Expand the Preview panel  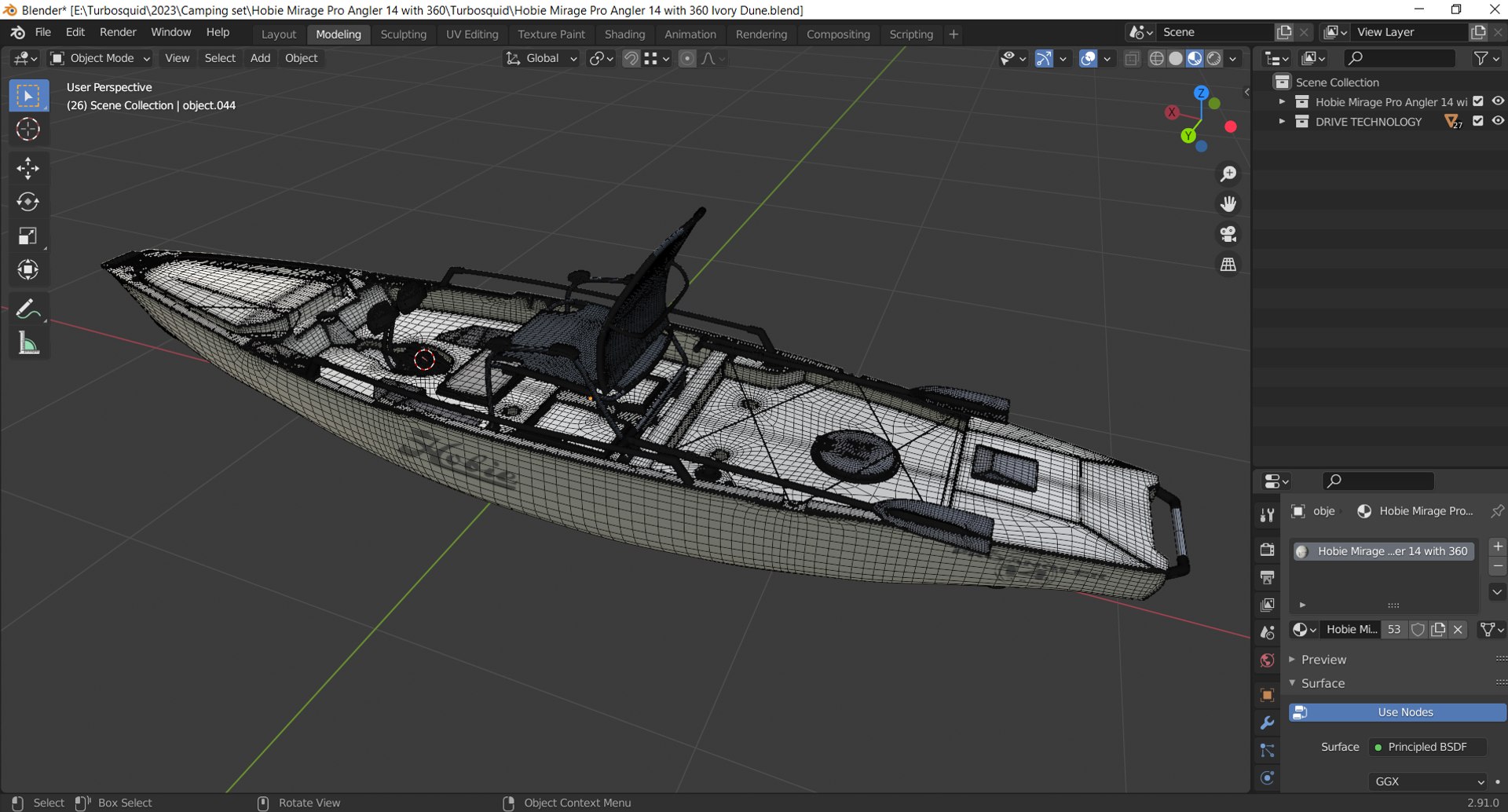click(x=1323, y=660)
